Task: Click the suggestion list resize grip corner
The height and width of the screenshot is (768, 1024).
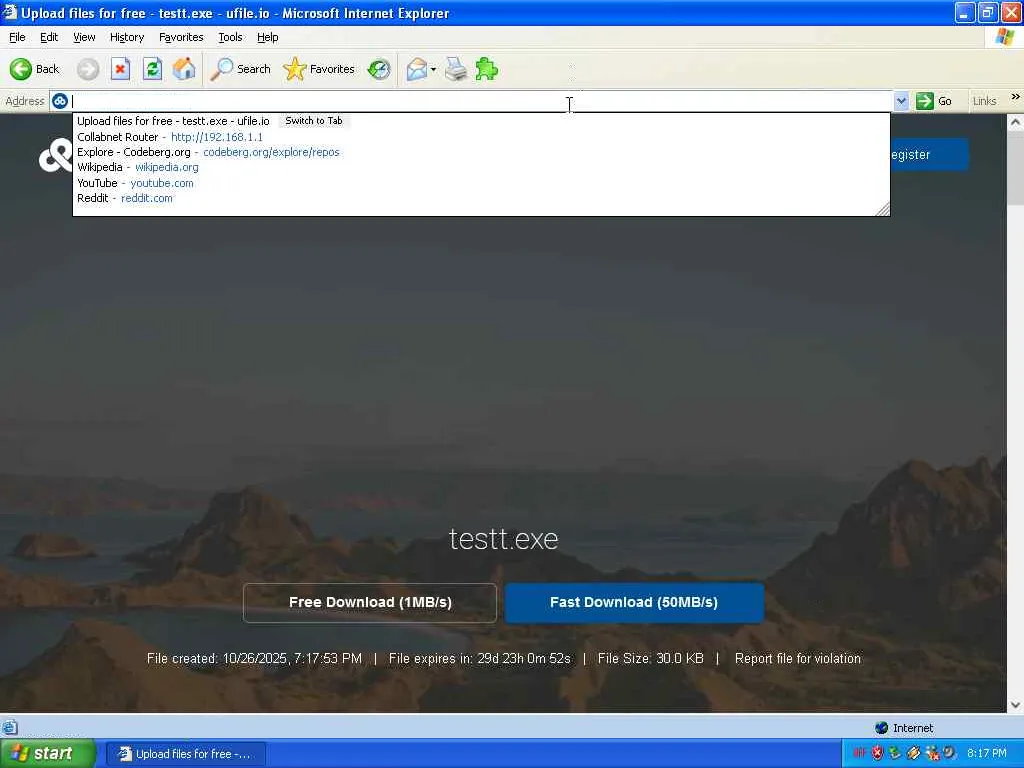Action: 882,209
